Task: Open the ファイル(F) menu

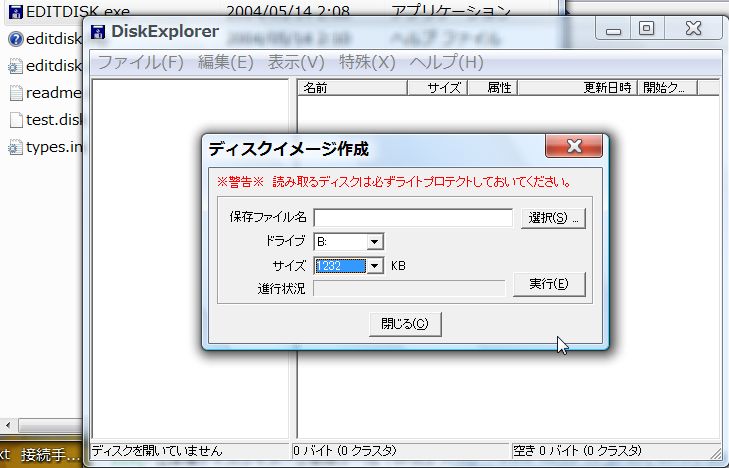Action: (x=140, y=62)
